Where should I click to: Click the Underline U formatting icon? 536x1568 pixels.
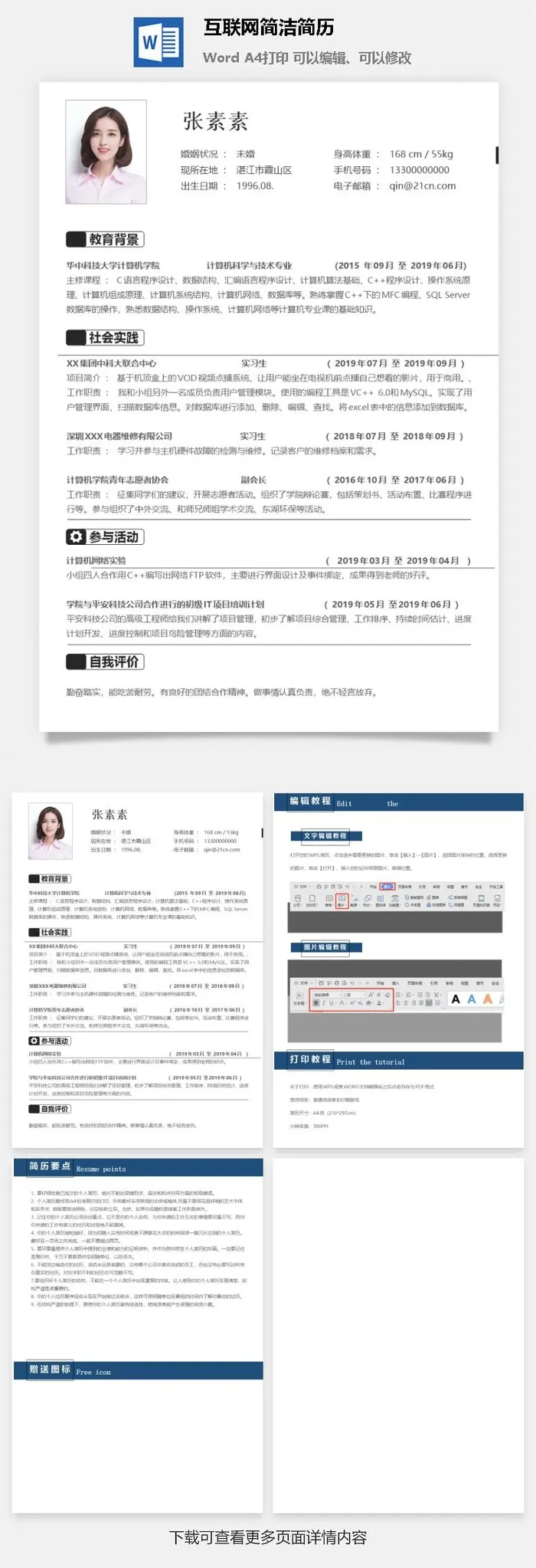(332, 1002)
